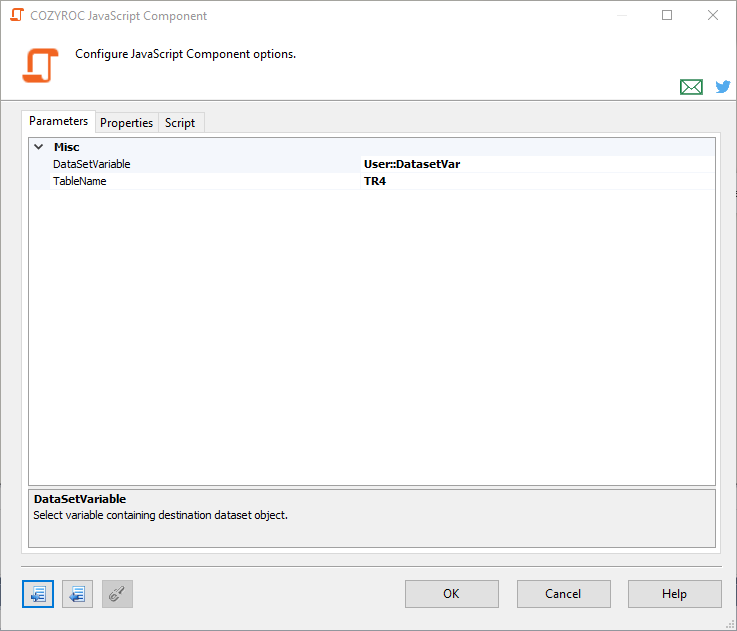Click the Cancel button
737x631 pixels.
click(x=564, y=594)
